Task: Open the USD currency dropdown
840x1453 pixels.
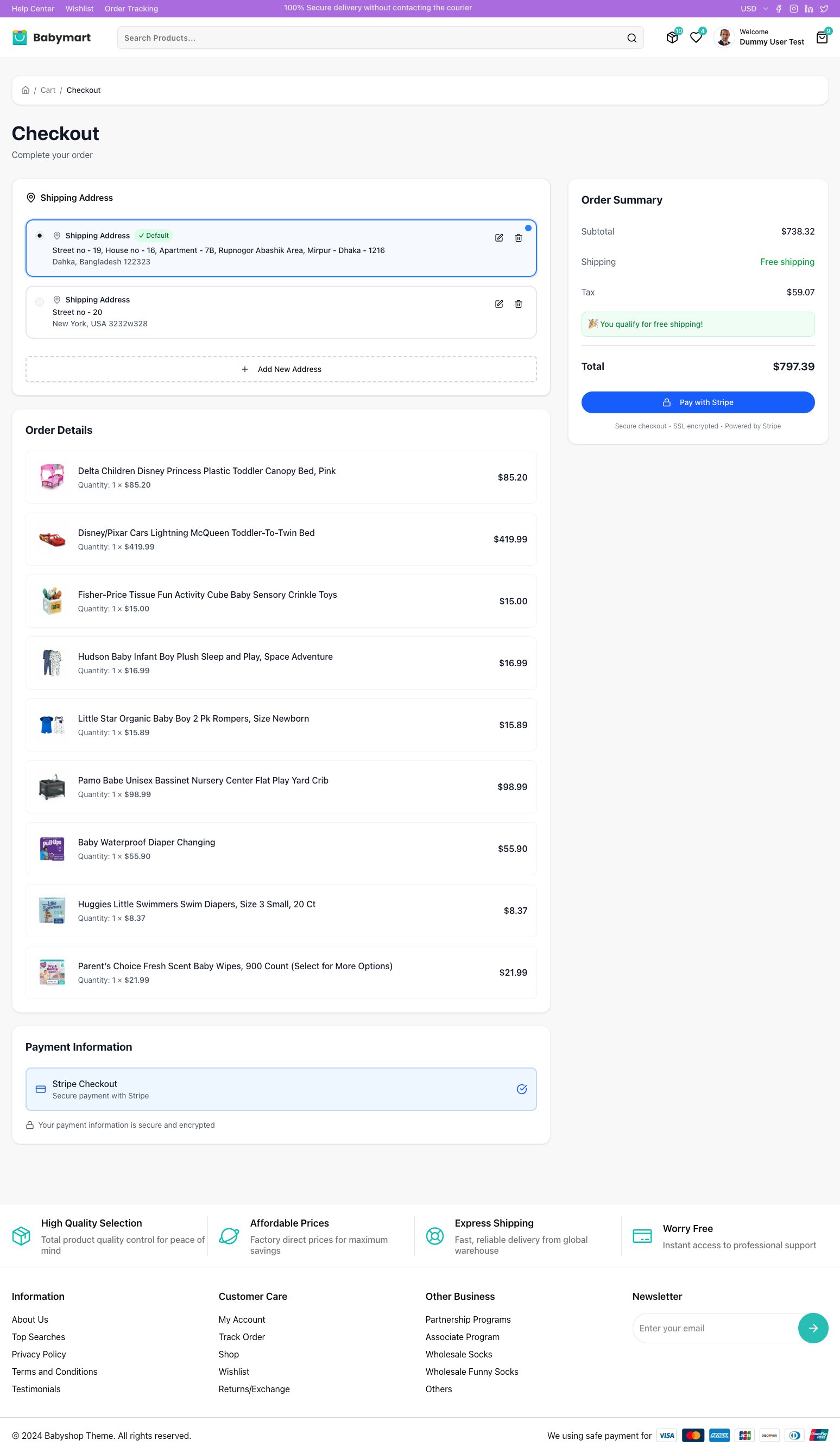Action: pyautogui.click(x=754, y=9)
